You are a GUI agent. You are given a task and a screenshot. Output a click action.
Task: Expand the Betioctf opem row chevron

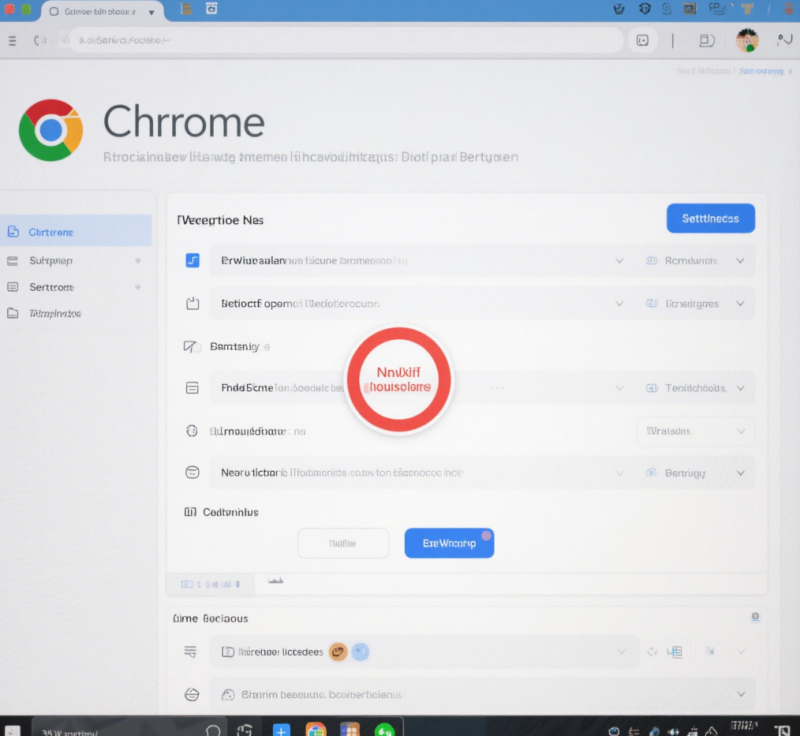(x=619, y=303)
